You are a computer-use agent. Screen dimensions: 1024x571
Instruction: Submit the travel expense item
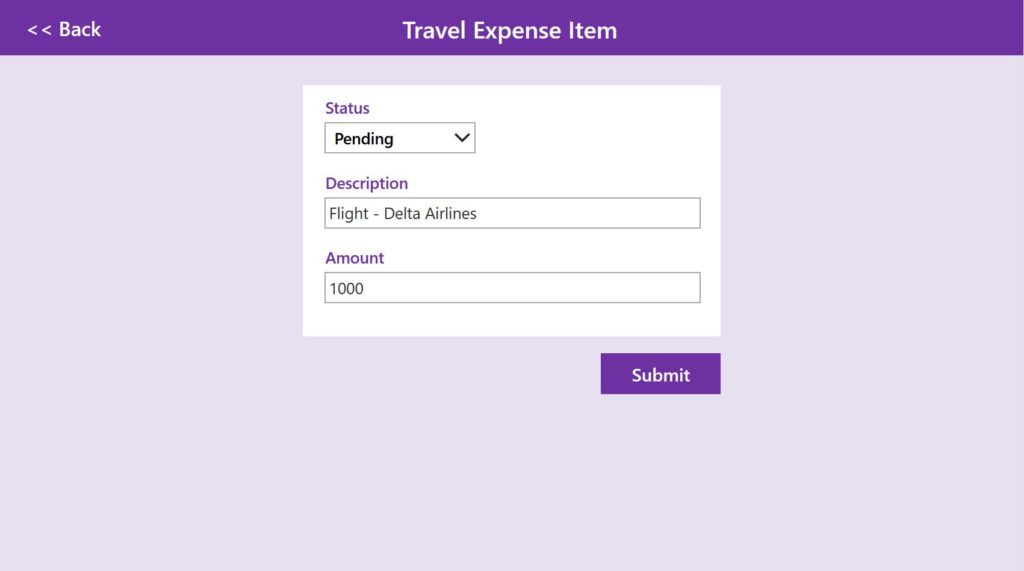pos(660,374)
